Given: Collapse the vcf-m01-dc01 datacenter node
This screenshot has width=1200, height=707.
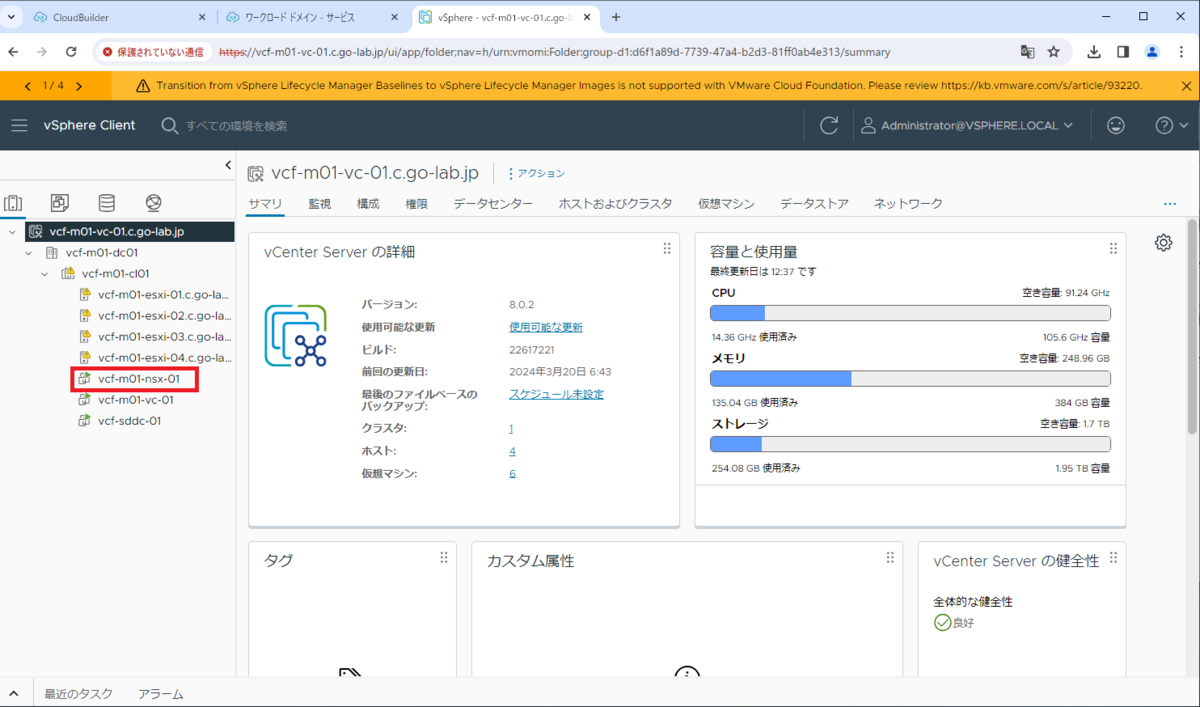Looking at the screenshot, I should point(29,253).
